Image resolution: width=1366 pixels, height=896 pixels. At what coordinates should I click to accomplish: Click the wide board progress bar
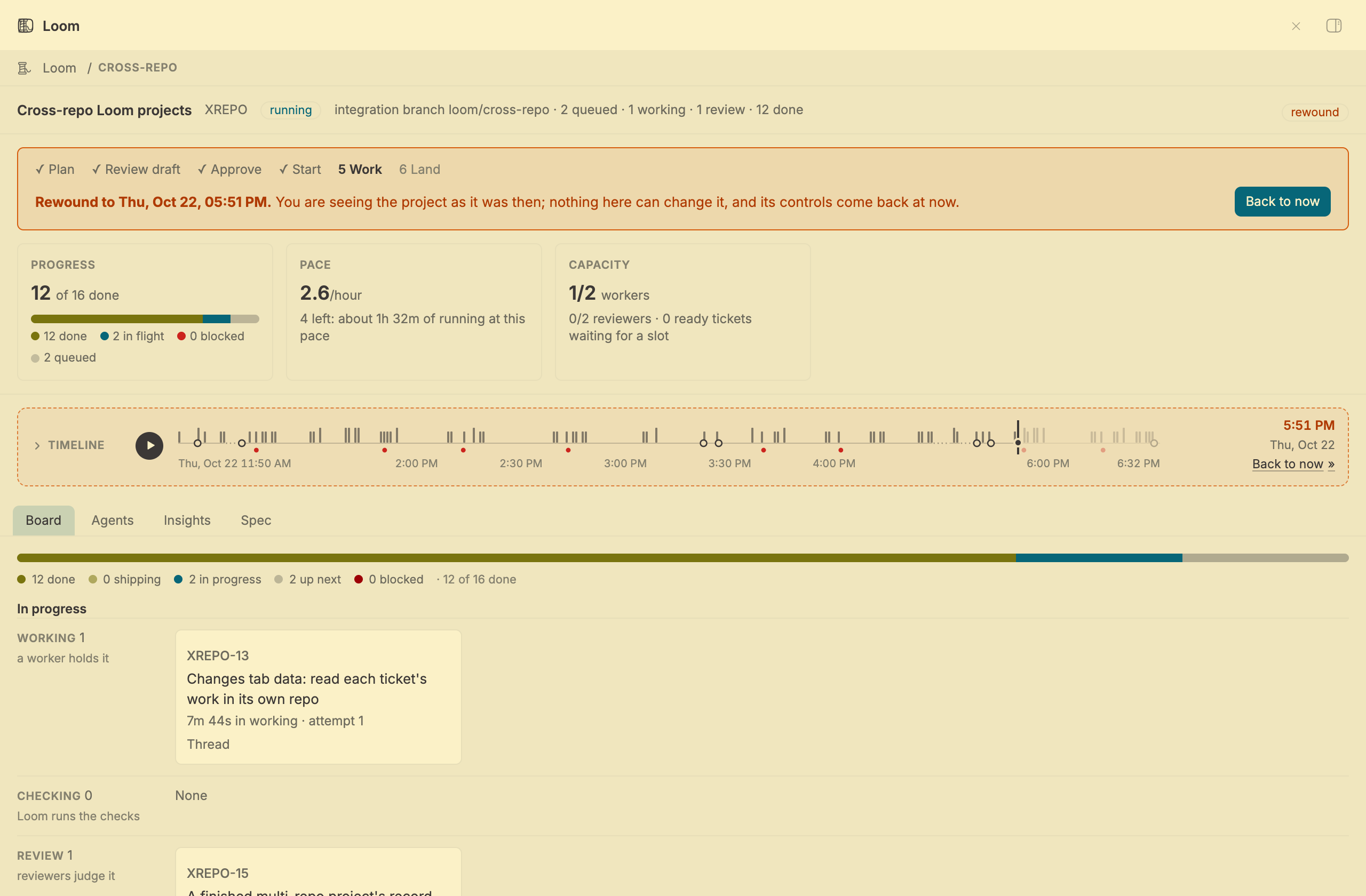point(682,557)
